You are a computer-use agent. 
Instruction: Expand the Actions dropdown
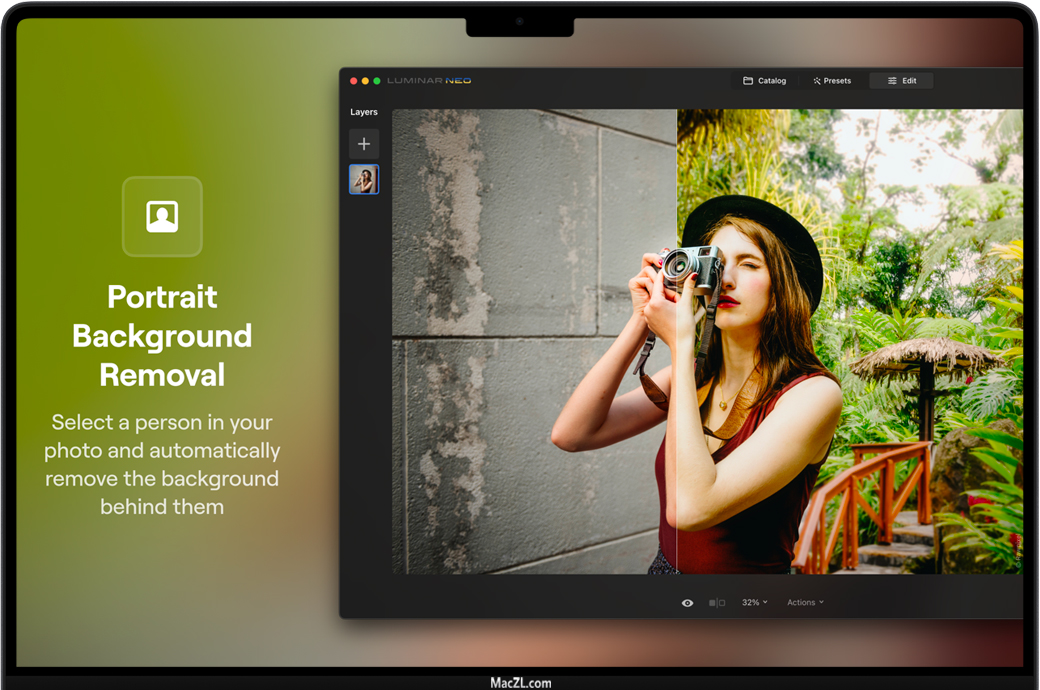point(805,602)
